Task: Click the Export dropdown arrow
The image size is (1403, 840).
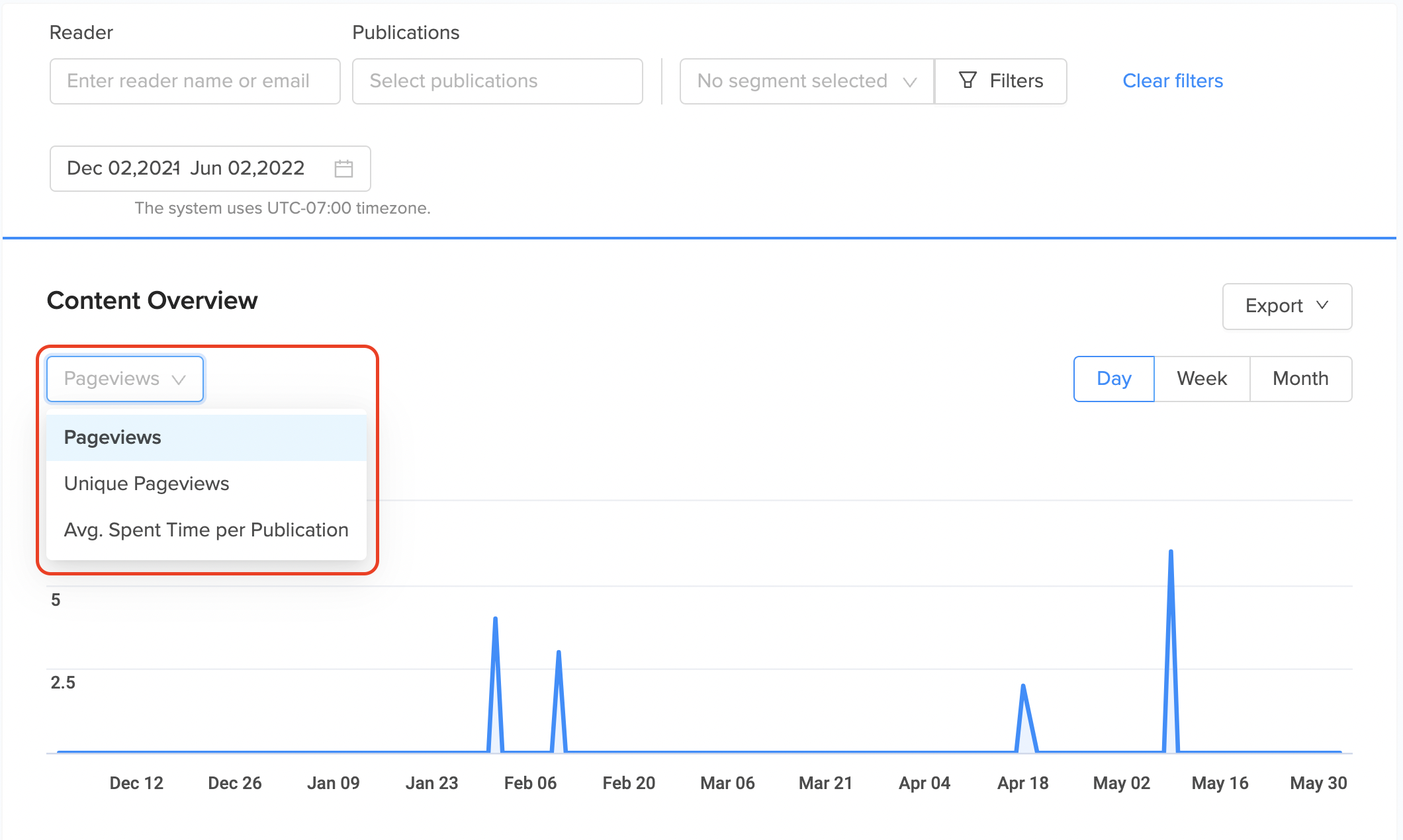Action: (x=1322, y=306)
